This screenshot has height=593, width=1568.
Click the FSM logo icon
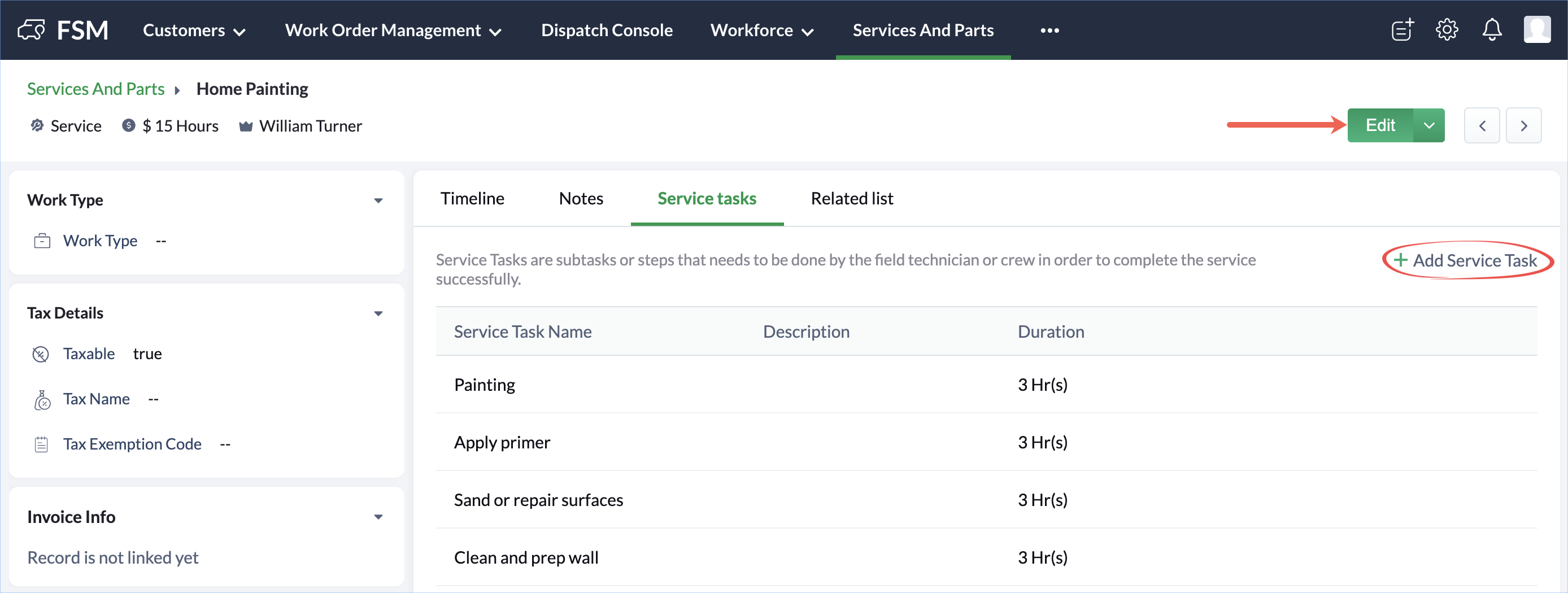point(32,30)
